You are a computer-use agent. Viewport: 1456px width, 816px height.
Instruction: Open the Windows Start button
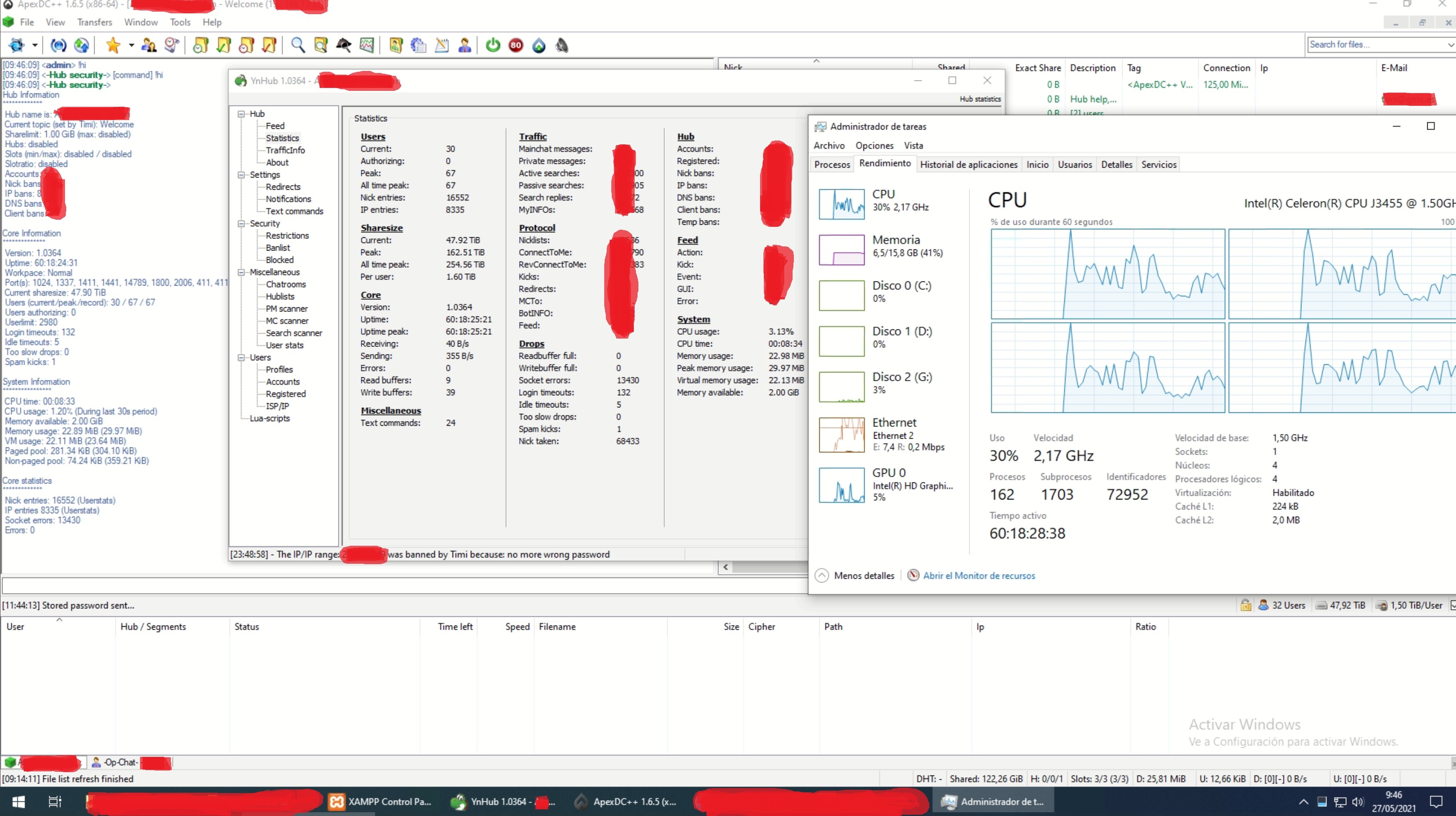(18, 802)
